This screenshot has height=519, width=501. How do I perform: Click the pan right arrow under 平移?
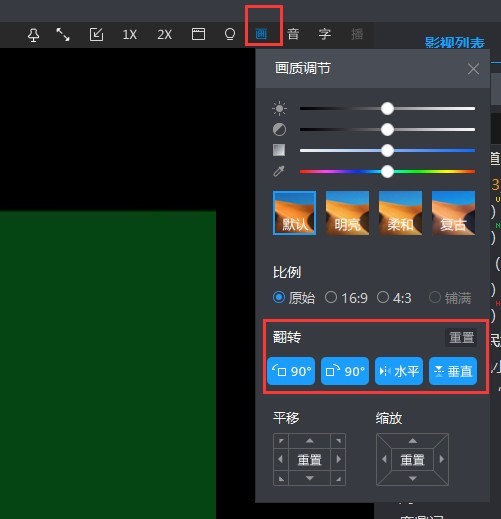pos(339,459)
